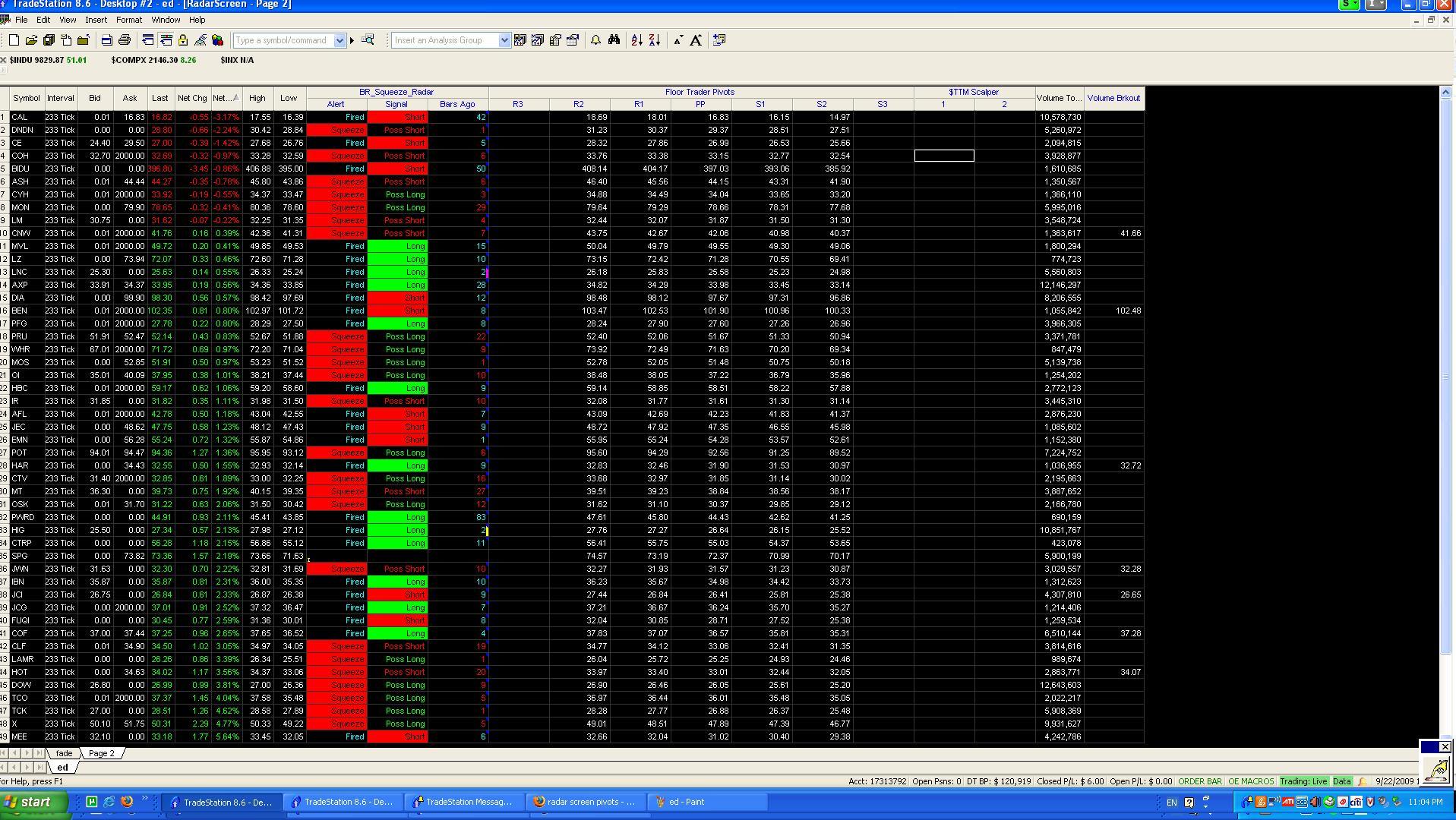Click the padlock icon in the toolbar
The image size is (1456, 820).
[x=183, y=40]
